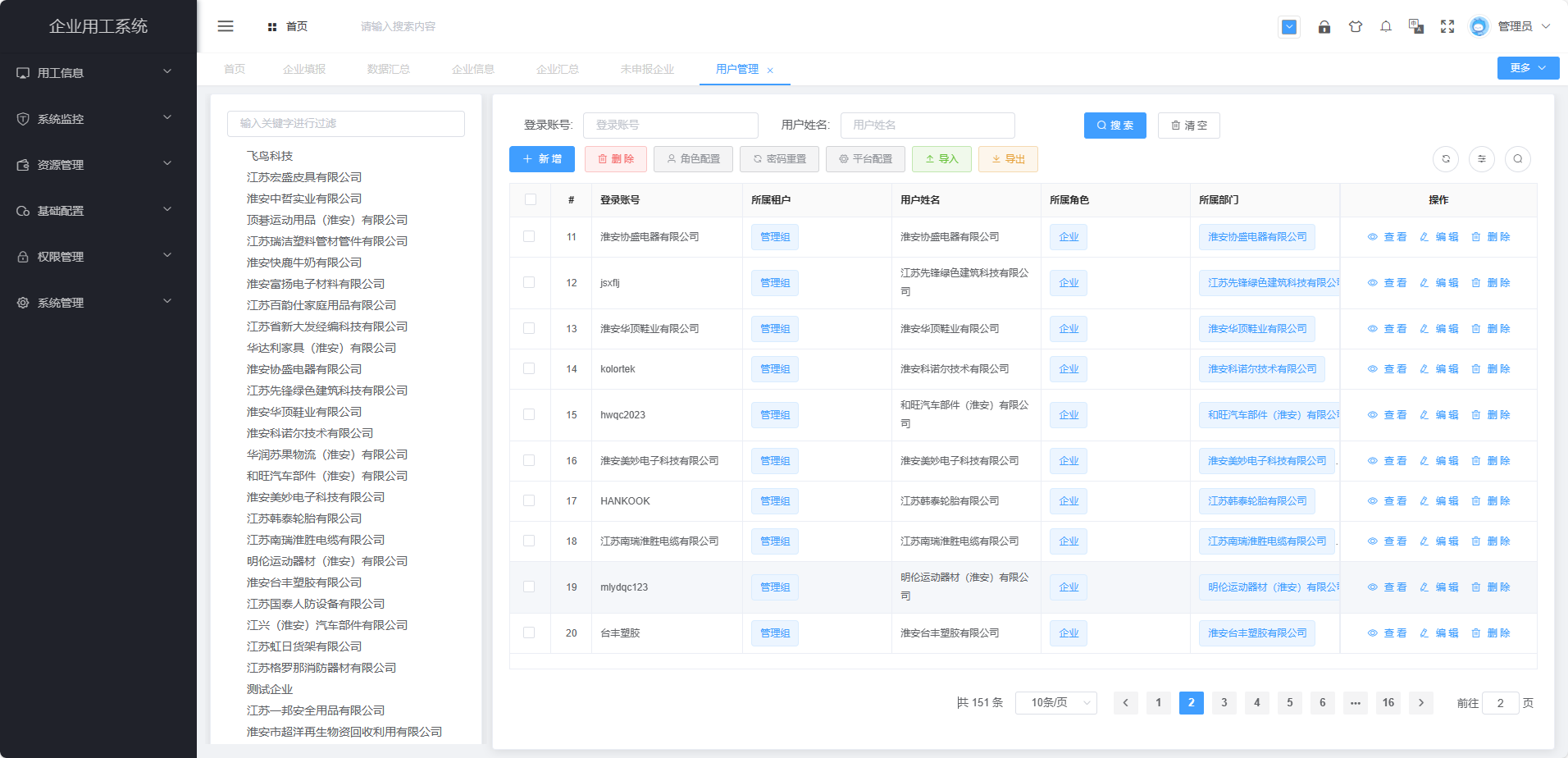Viewport: 1568px width, 758px height.
Task: Switch to the 企业填报 tab
Action: point(304,69)
